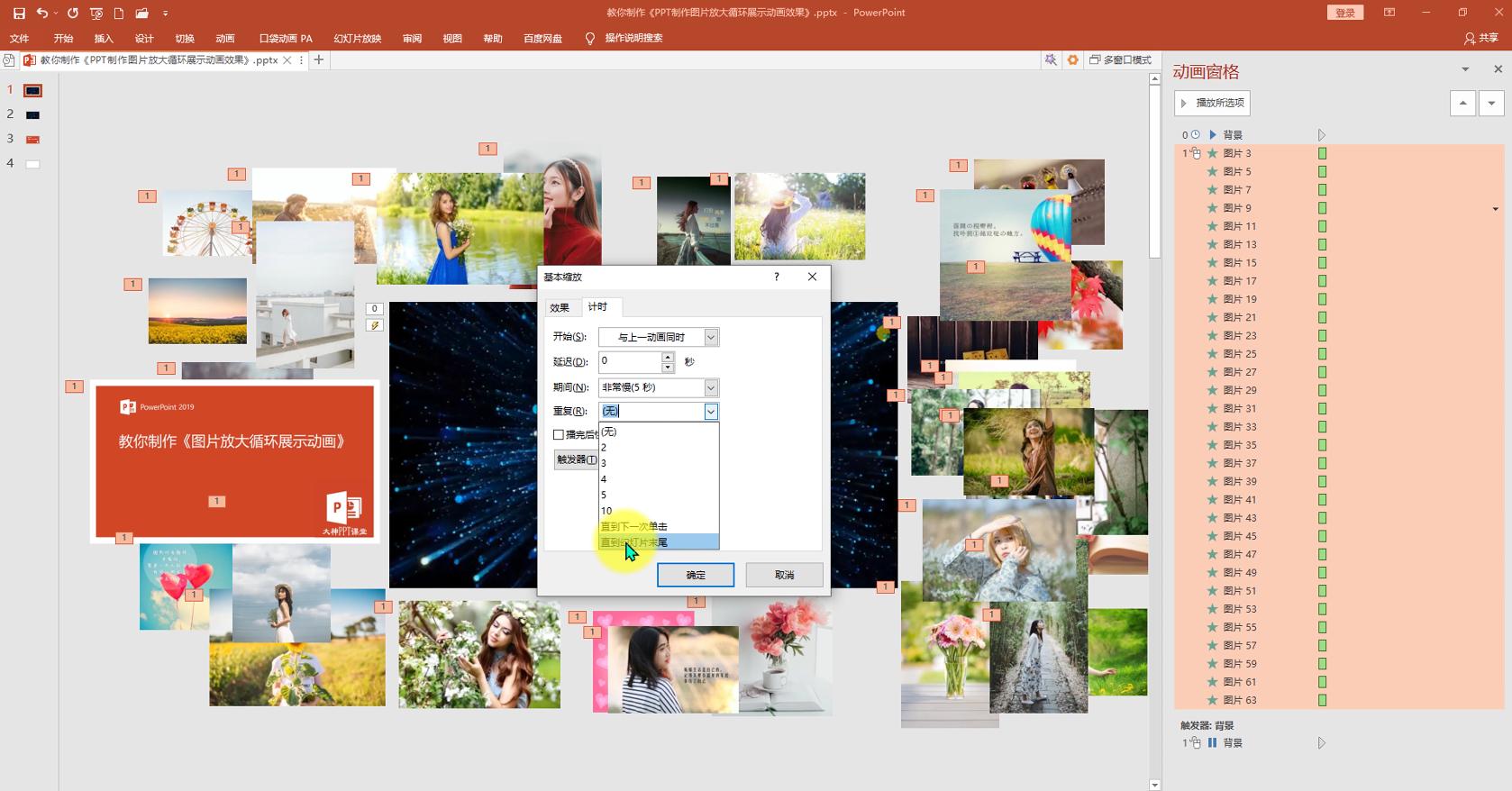Image resolution: width=1512 pixels, height=791 pixels.
Task: Click the New blank document icon
Action: pyautogui.click(x=119, y=14)
